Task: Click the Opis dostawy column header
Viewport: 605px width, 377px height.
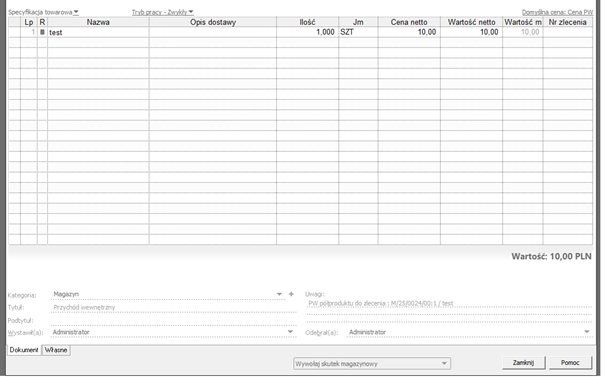Action: point(213,22)
